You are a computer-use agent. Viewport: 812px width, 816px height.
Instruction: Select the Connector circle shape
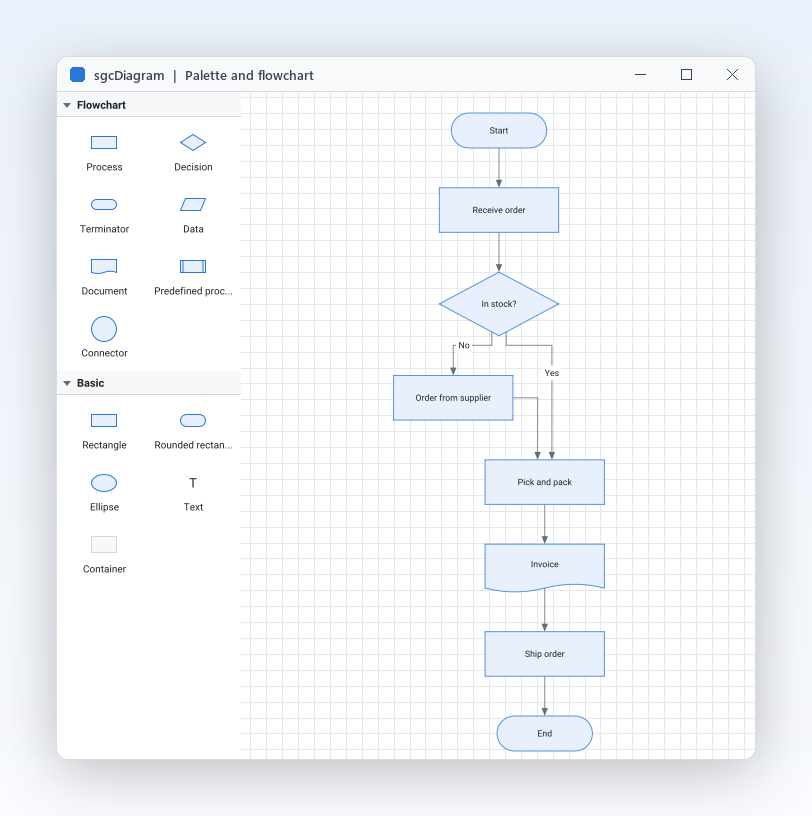tap(104, 329)
